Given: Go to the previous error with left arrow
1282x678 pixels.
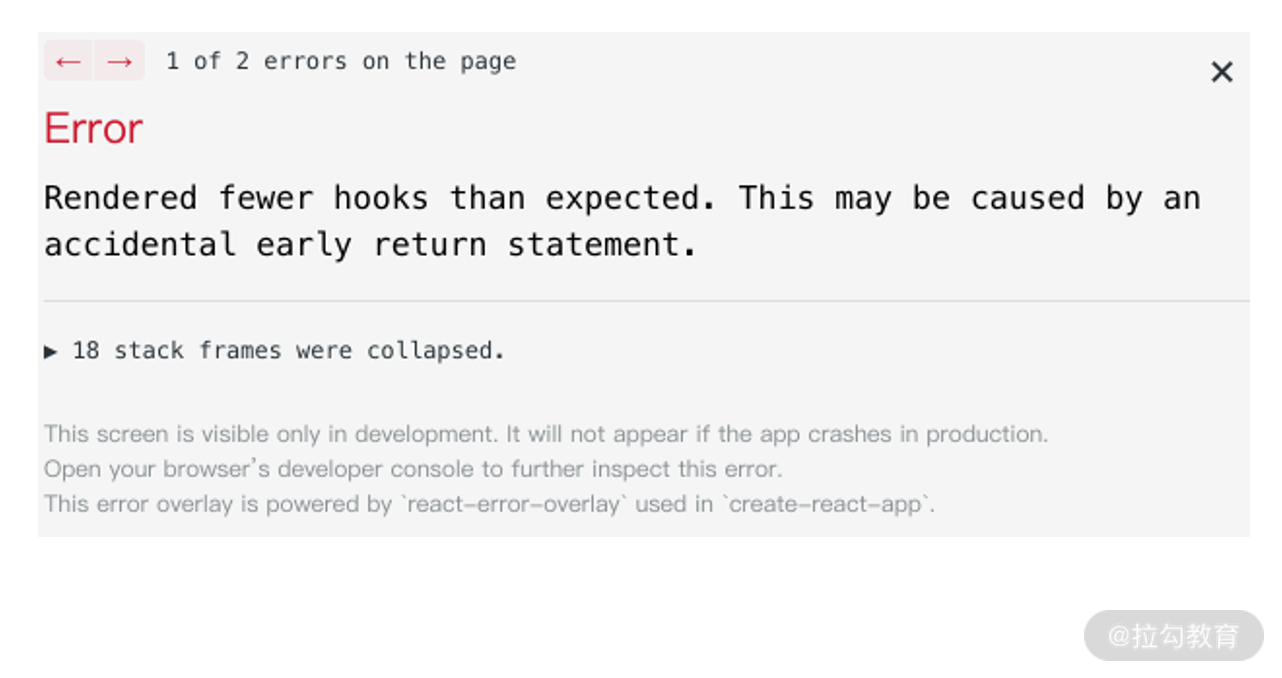Looking at the screenshot, I should [68, 61].
